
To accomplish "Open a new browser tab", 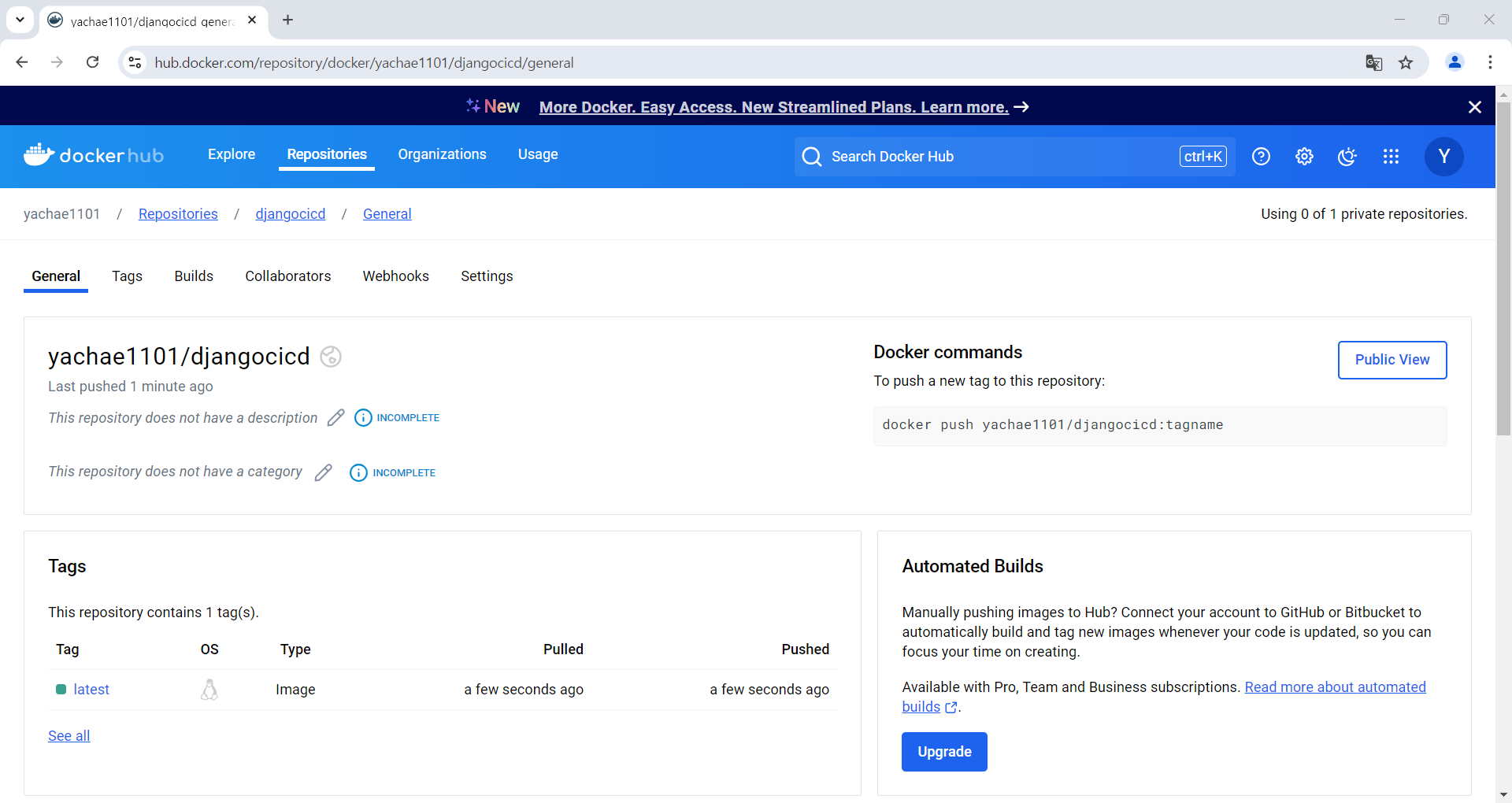I will click(288, 20).
